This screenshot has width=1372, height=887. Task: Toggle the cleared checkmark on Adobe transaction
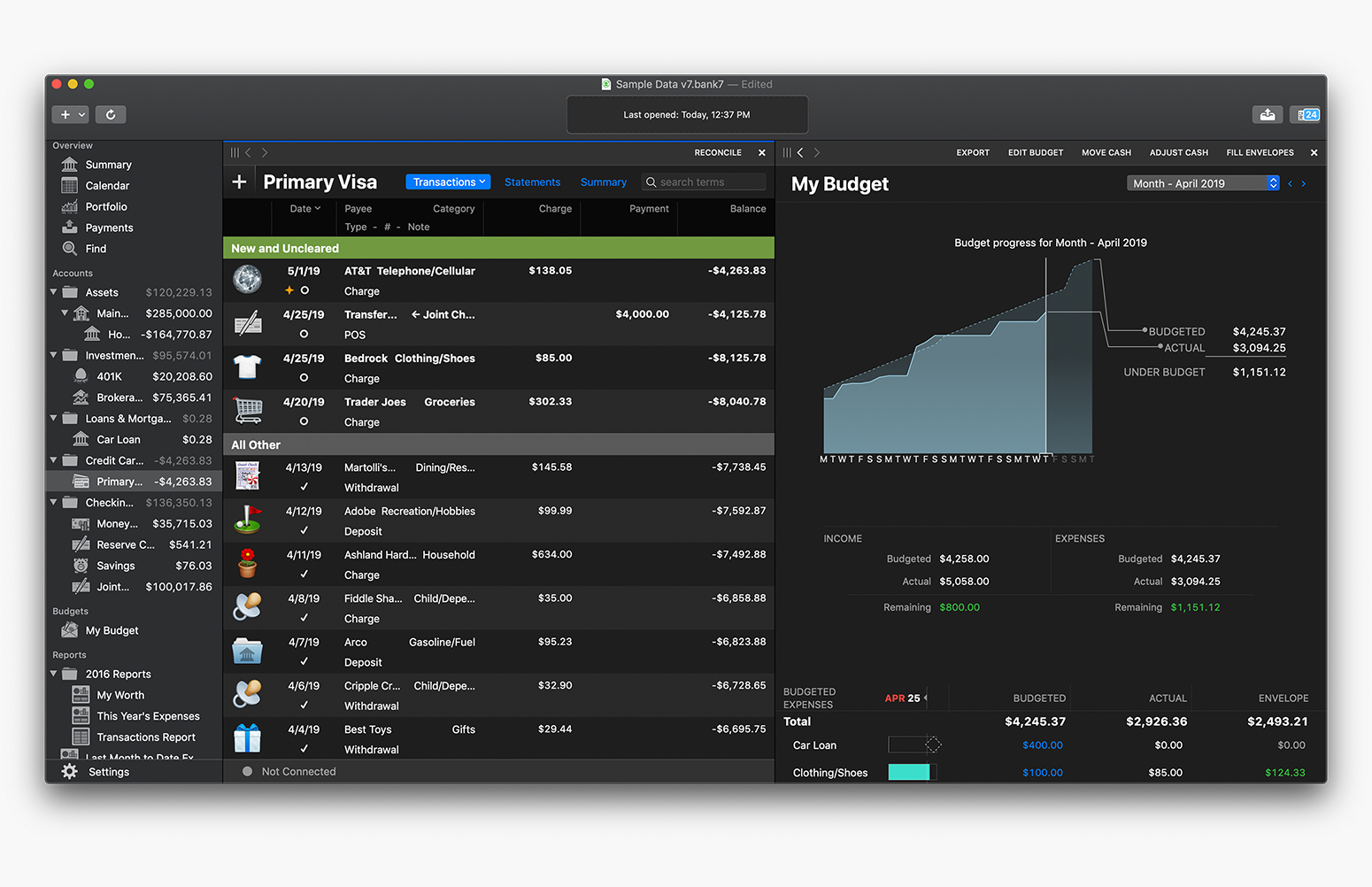coord(304,530)
